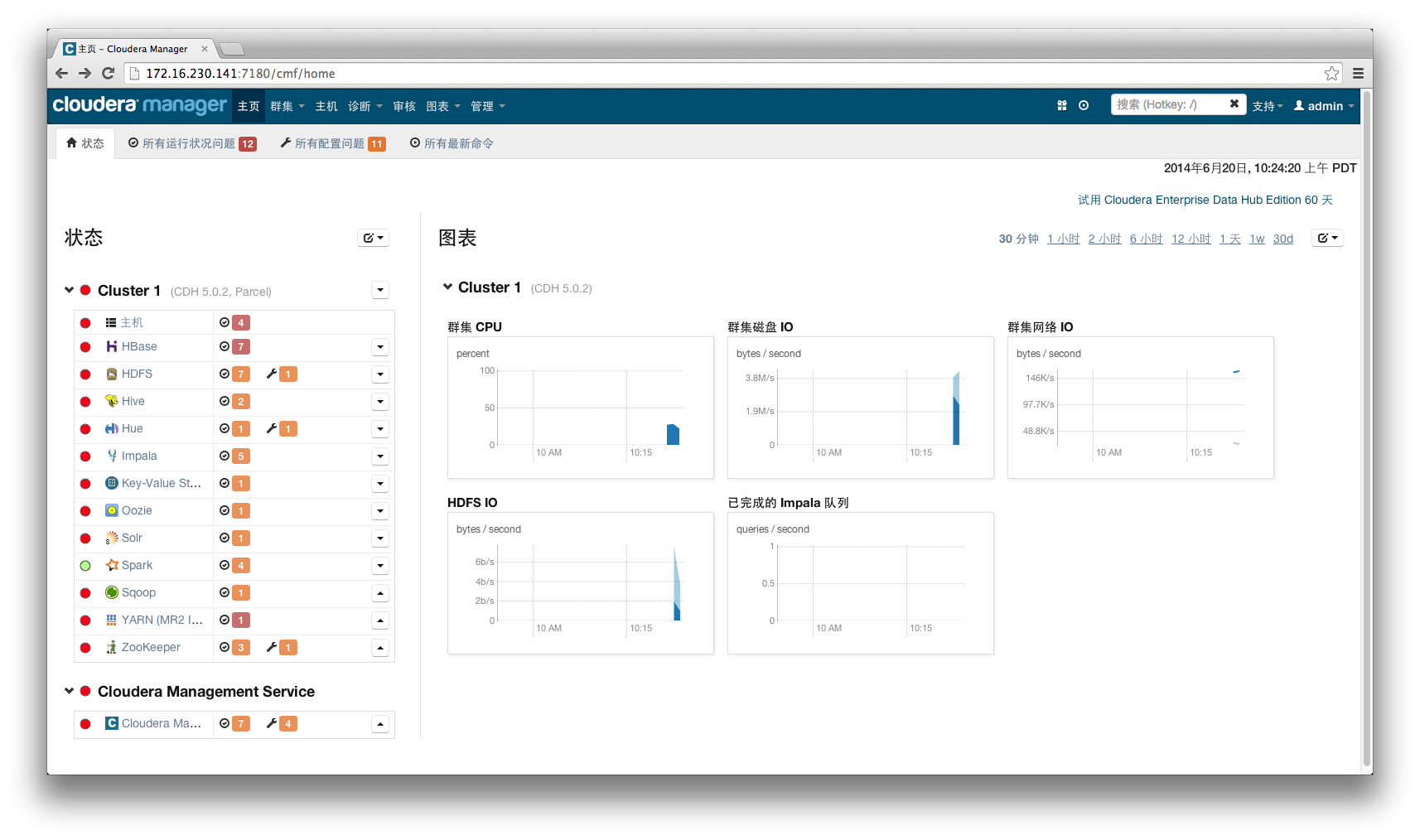Open the 支持 support menu
This screenshot has width=1420, height=840.
point(1268,106)
